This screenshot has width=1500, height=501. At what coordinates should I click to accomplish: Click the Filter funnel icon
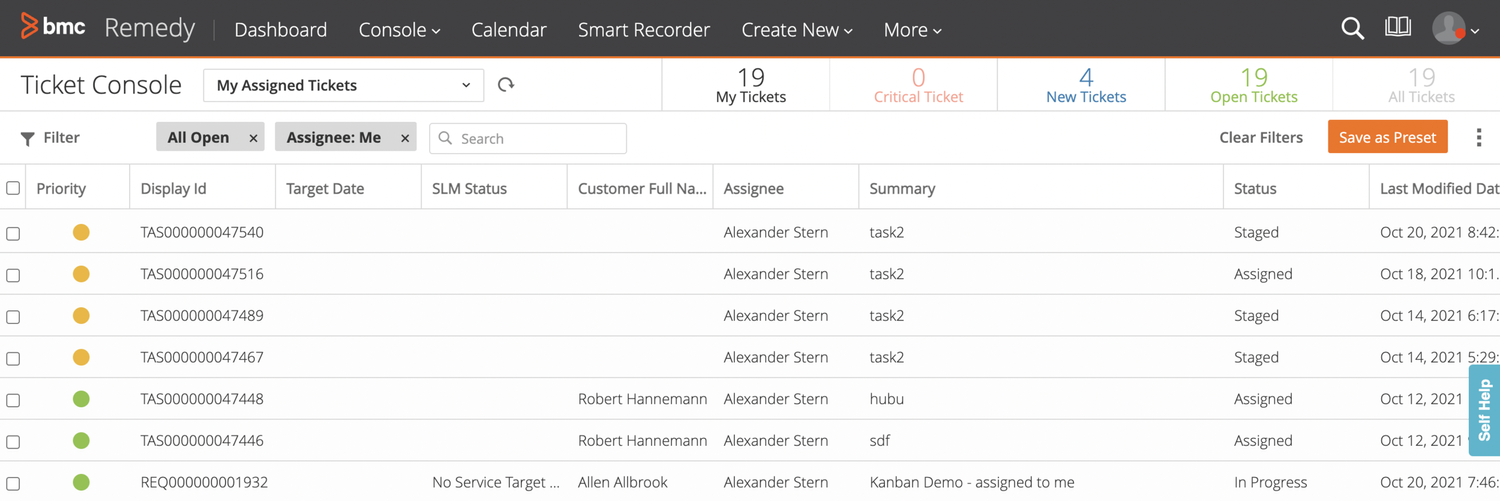[28, 138]
